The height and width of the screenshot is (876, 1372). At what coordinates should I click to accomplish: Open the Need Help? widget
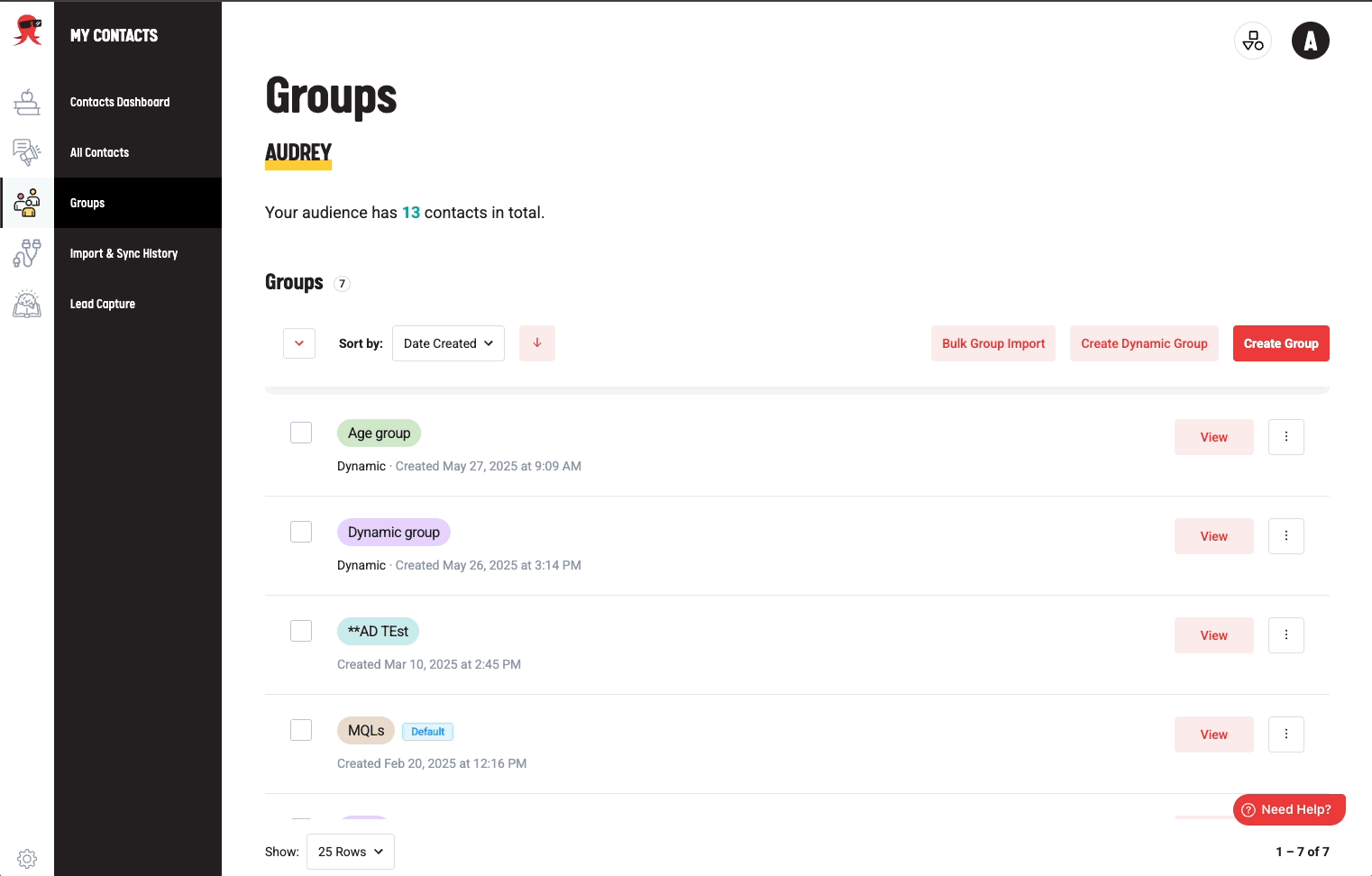[x=1288, y=809]
